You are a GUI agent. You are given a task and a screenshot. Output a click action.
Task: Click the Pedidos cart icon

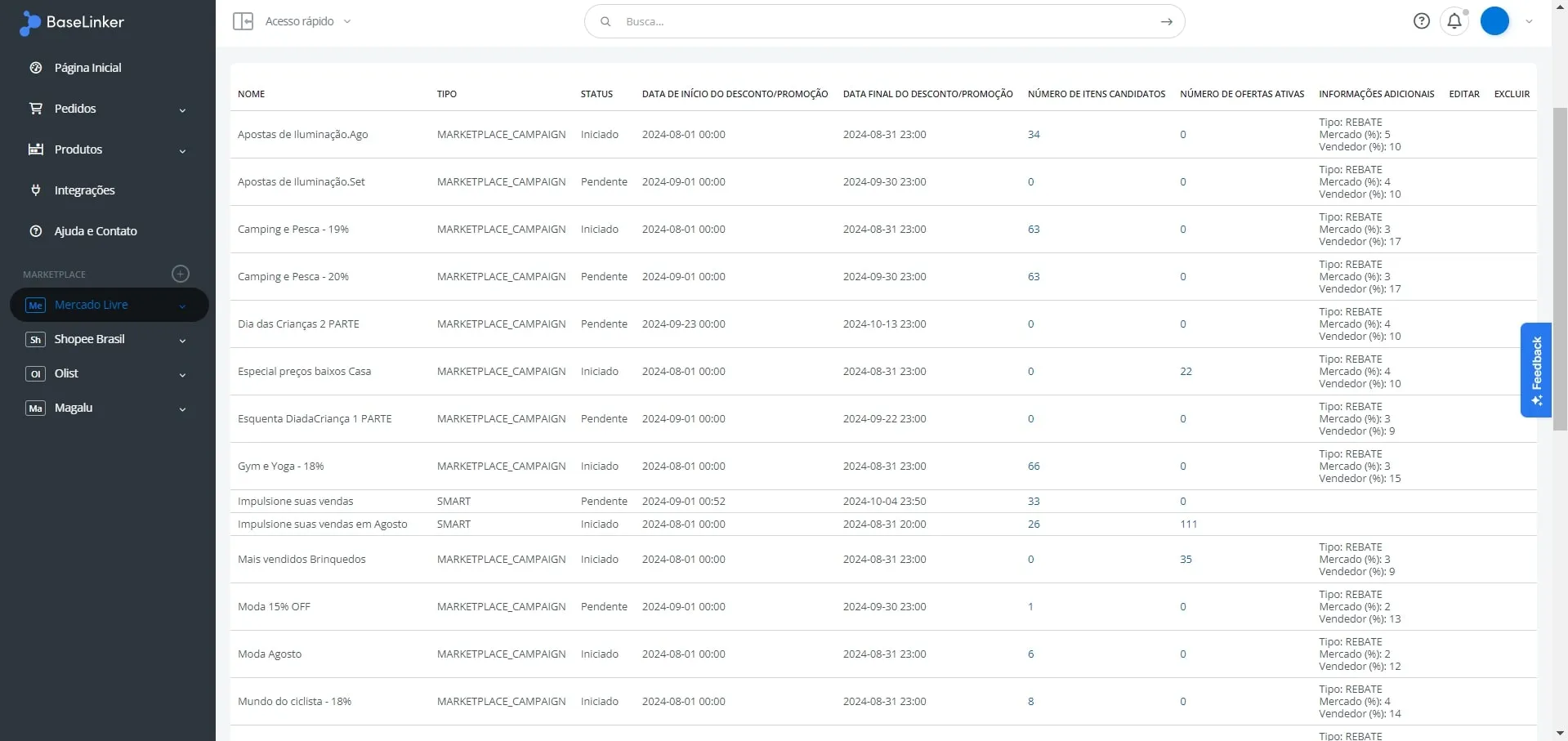click(x=36, y=109)
